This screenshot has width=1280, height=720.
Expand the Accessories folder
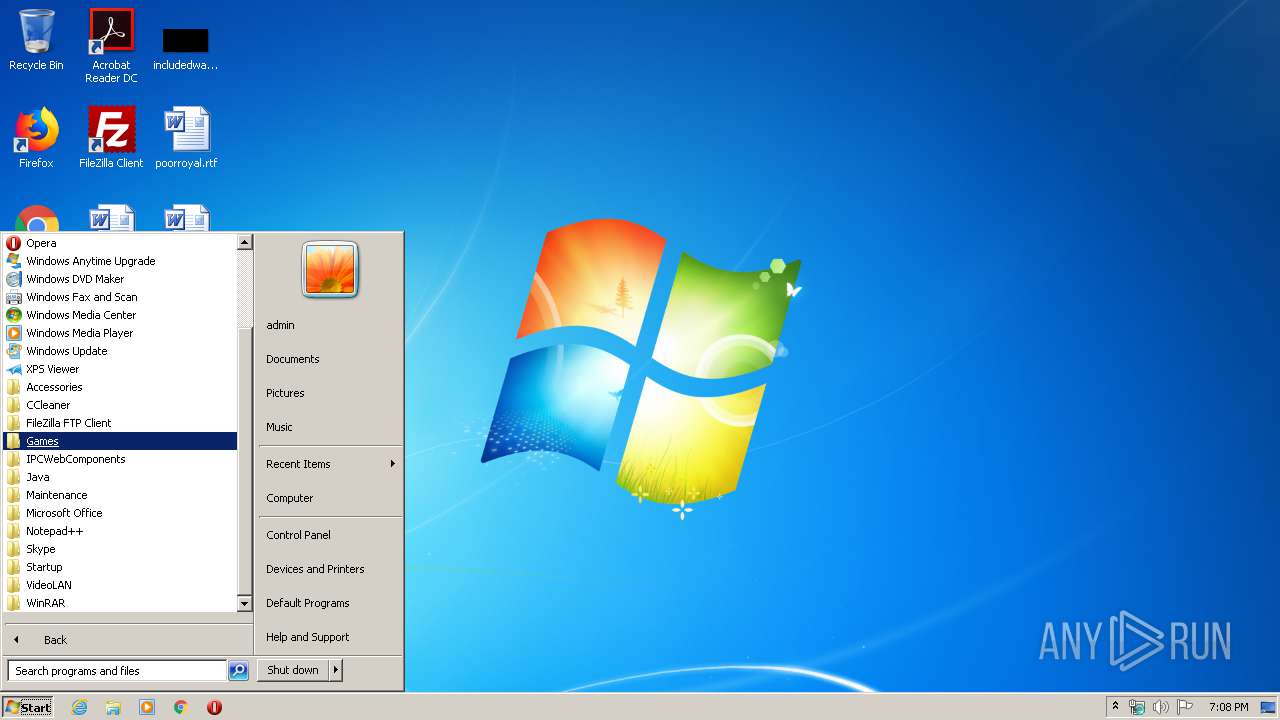(120, 387)
